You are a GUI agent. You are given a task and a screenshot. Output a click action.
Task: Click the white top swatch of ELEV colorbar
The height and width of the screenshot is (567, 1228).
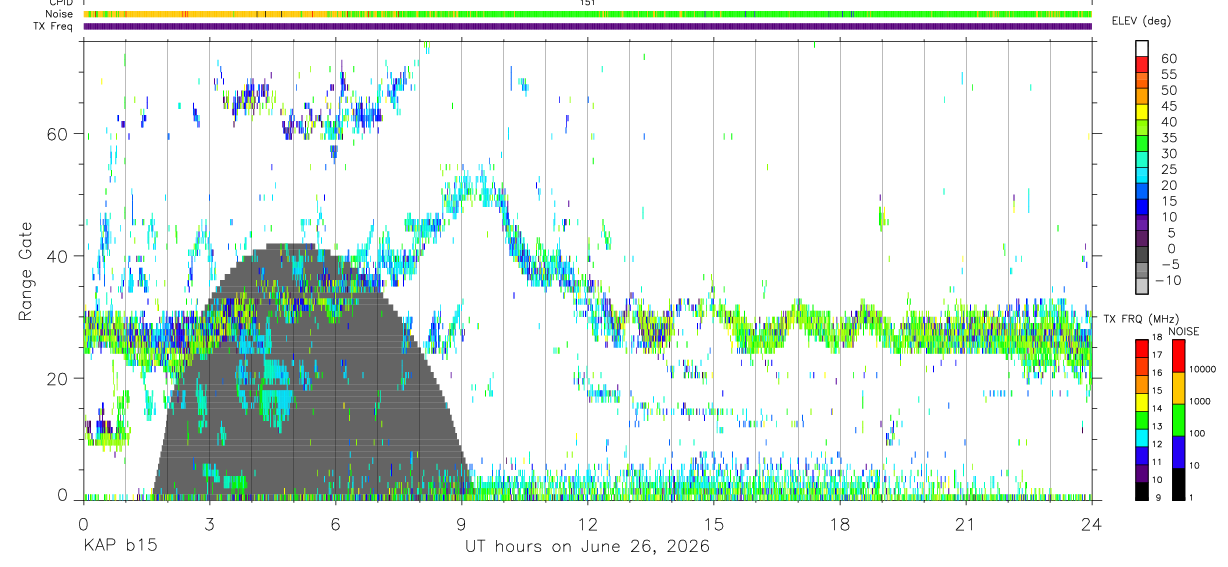tap(1143, 46)
